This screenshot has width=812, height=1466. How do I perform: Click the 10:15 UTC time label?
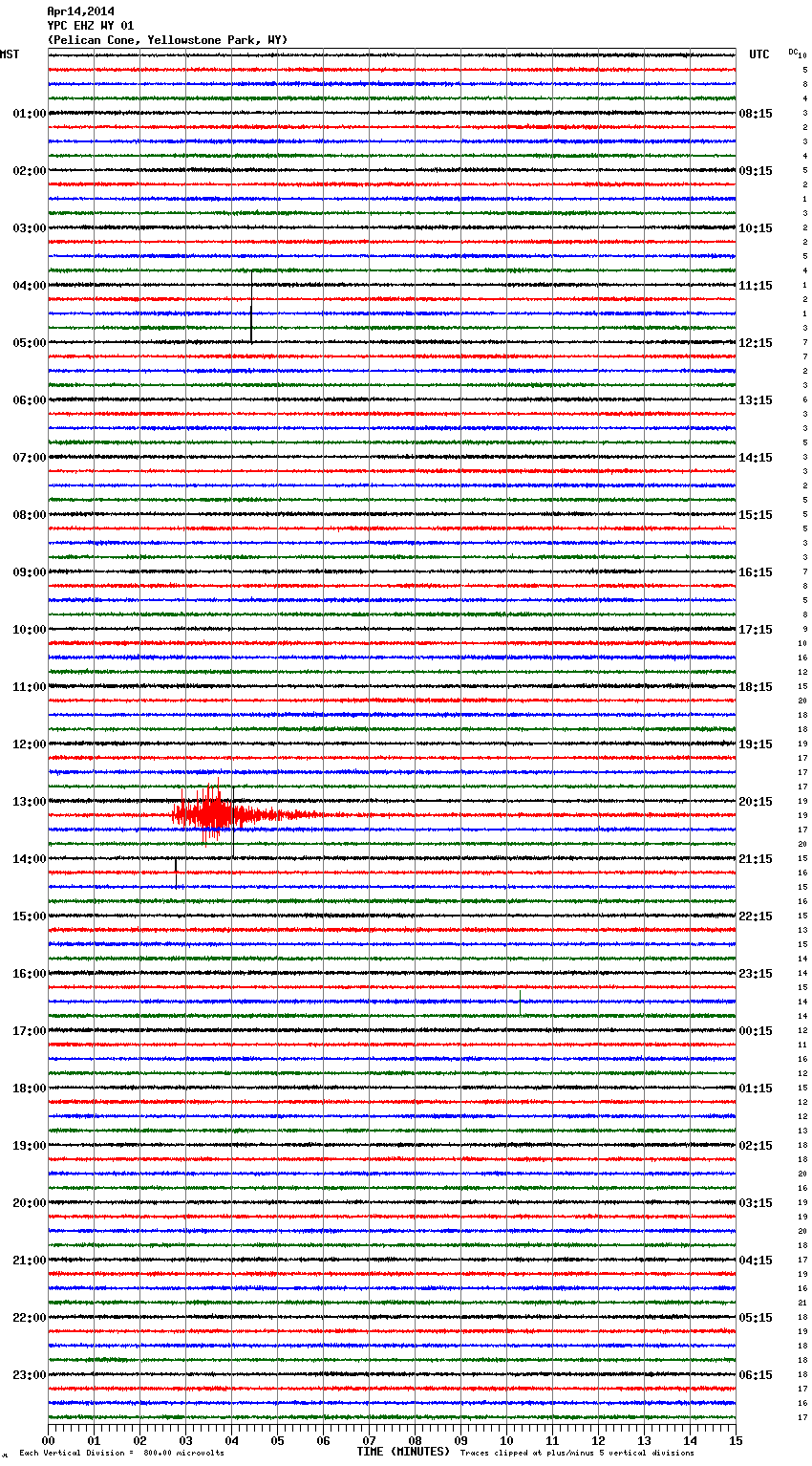[756, 228]
